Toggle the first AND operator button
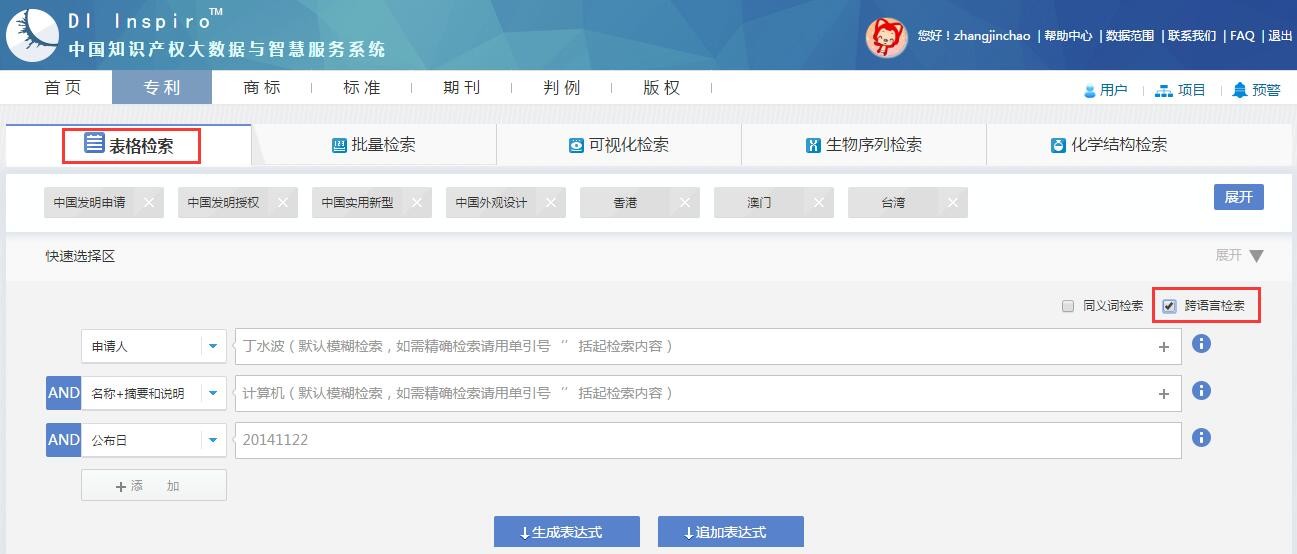This screenshot has width=1297, height=554. pos(63,393)
